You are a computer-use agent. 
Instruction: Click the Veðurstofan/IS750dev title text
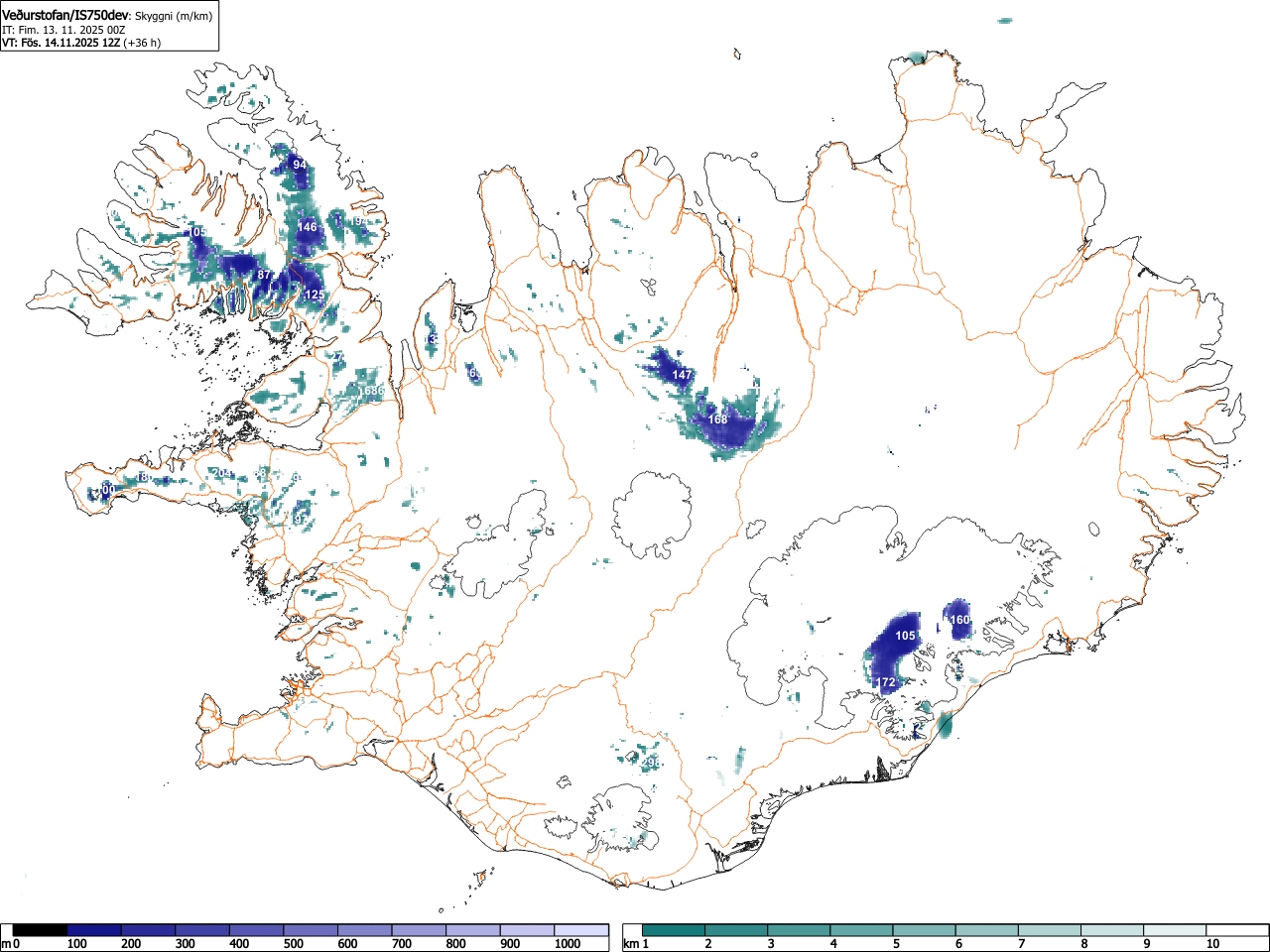point(65,15)
